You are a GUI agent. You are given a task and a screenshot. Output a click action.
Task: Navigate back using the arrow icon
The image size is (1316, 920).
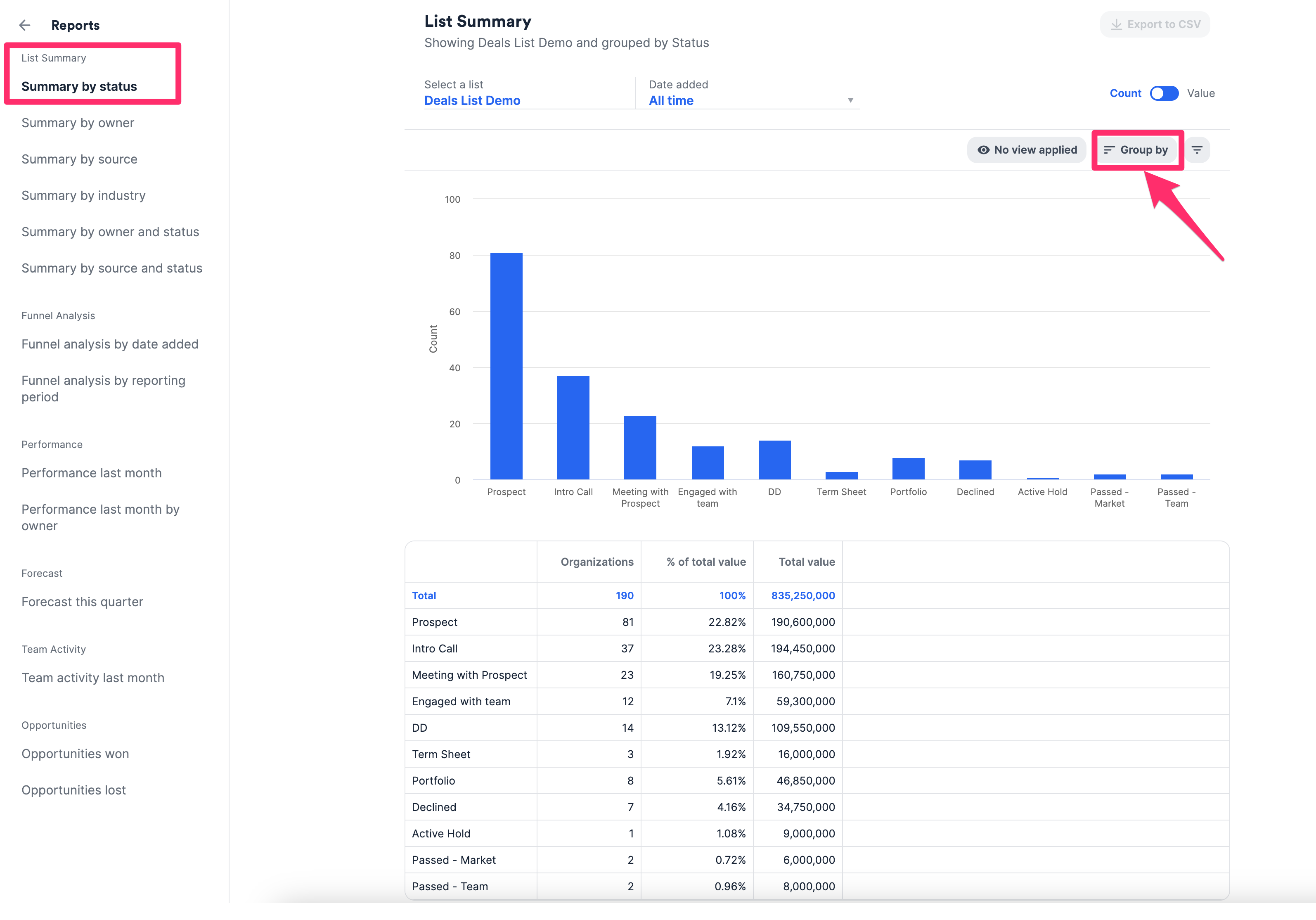click(25, 25)
